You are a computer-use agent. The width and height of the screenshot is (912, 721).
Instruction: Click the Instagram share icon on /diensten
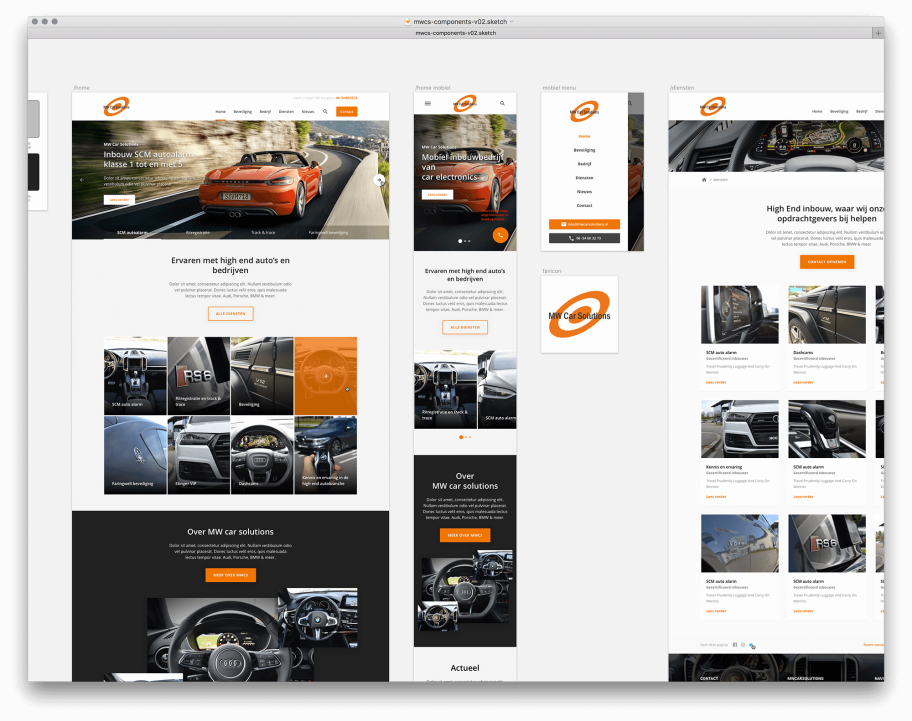(743, 645)
